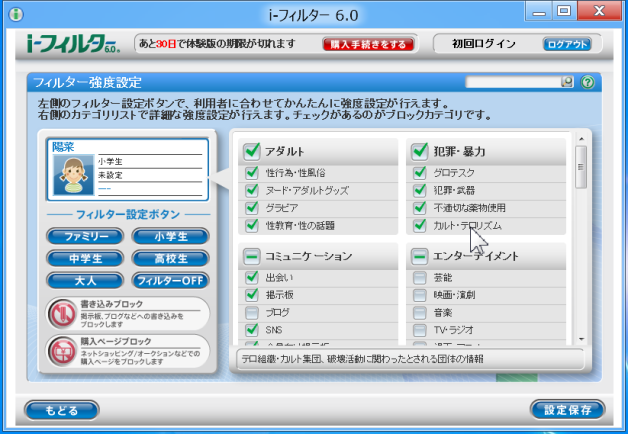Check the 音楽 checkbox
The height and width of the screenshot is (434, 628).
point(420,313)
